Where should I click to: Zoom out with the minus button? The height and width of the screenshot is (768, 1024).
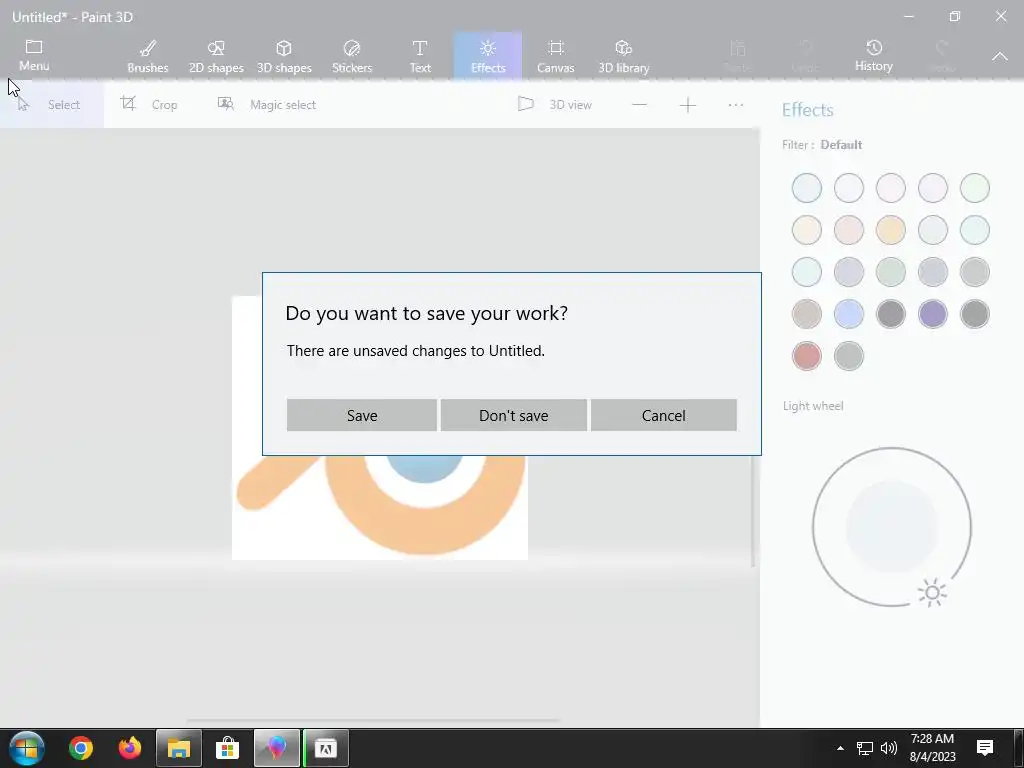click(639, 104)
